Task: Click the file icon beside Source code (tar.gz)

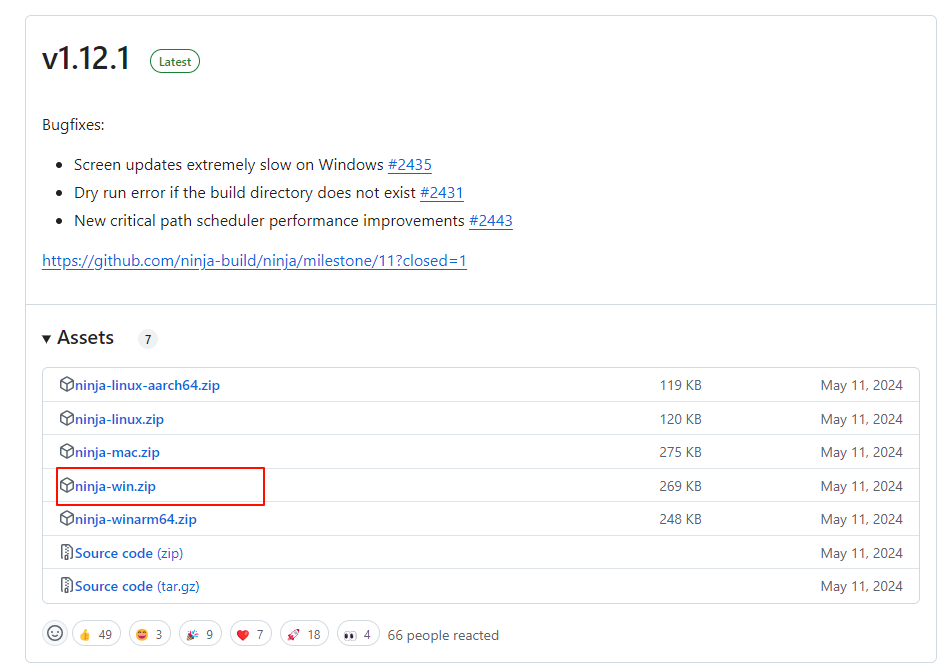Action: tap(67, 586)
